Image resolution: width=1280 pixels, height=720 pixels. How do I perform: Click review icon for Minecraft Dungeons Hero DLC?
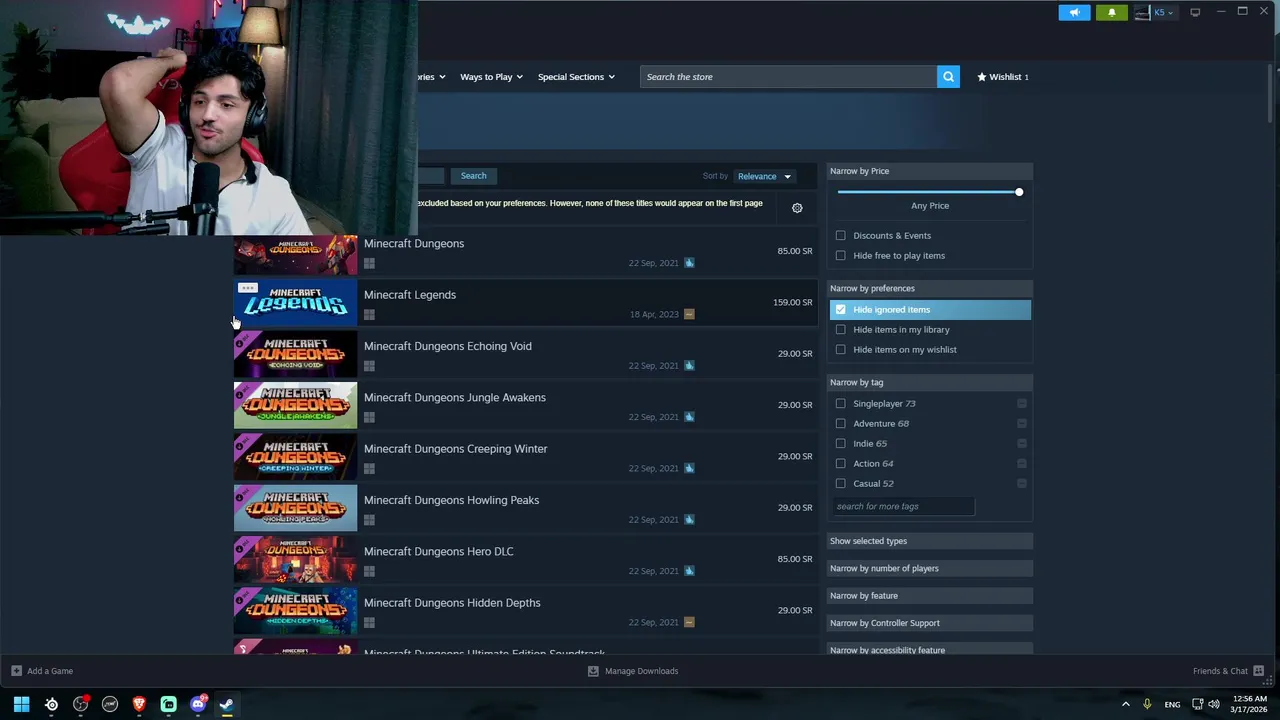coord(689,571)
